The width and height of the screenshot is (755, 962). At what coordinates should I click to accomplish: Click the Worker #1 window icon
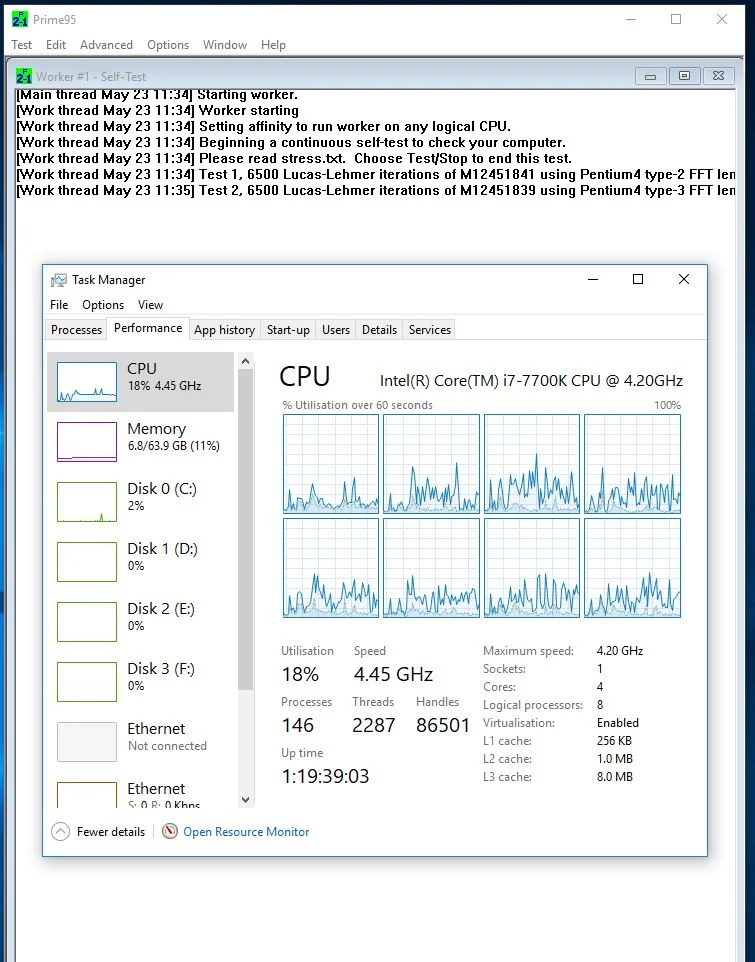point(24,76)
